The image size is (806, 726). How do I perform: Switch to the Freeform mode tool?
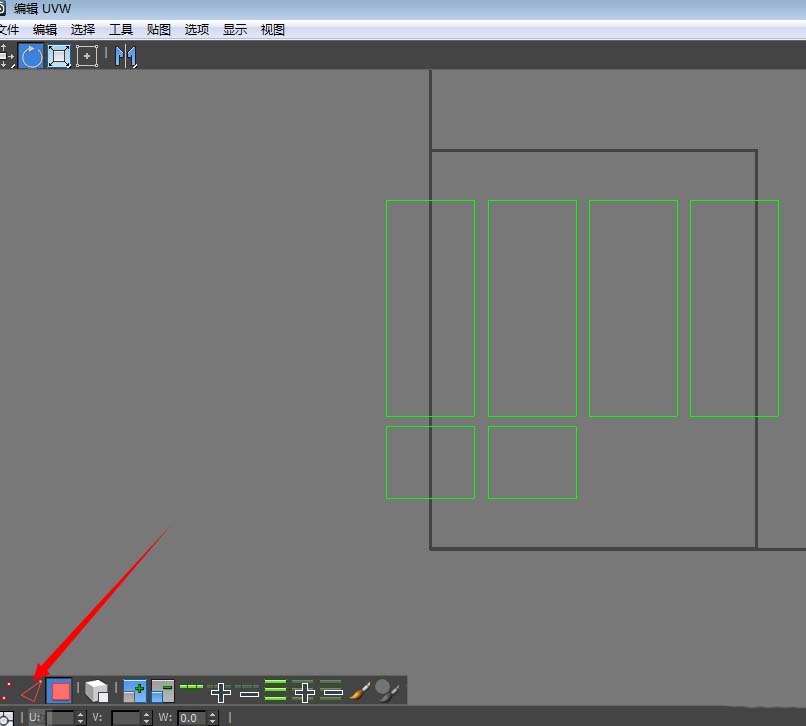(87, 56)
